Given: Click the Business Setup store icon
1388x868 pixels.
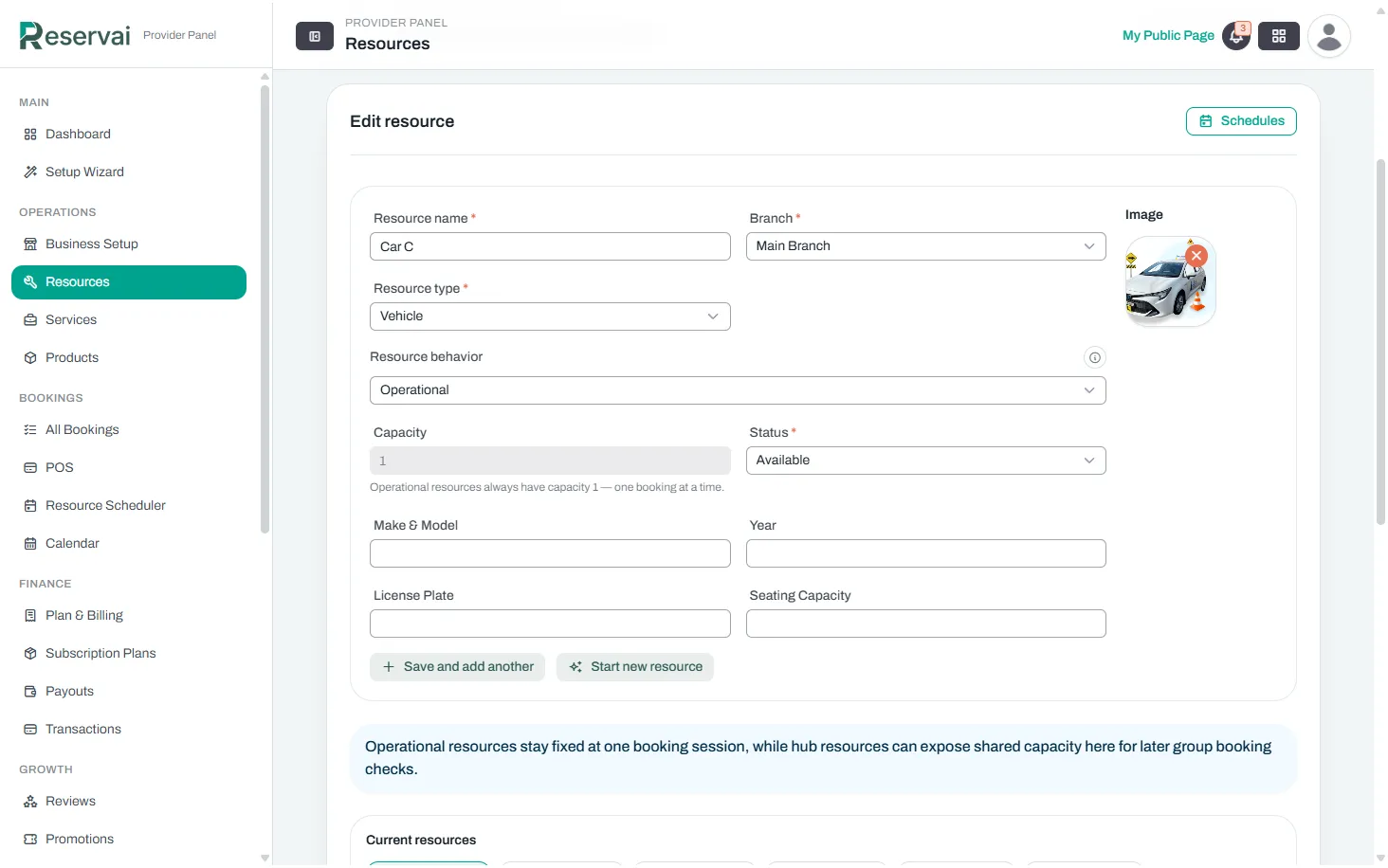Looking at the screenshot, I should click(x=30, y=244).
